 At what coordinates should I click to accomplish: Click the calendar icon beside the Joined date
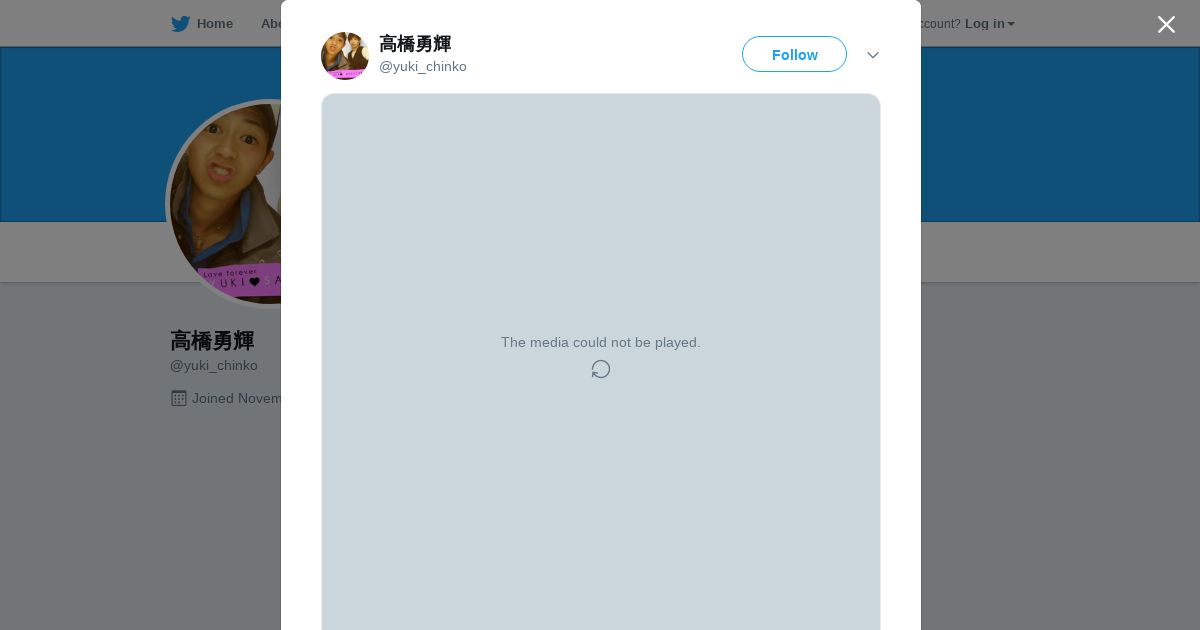[x=179, y=398]
